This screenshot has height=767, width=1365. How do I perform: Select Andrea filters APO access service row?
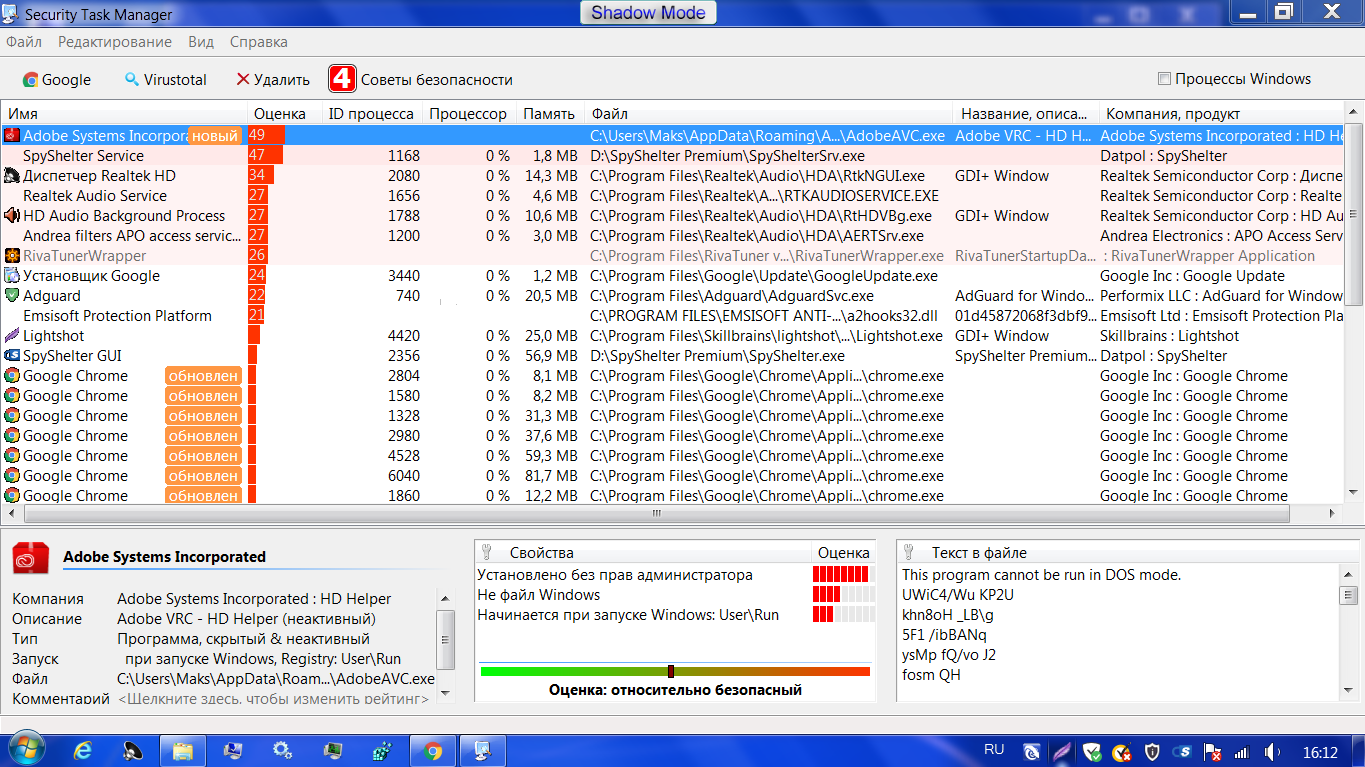[x=673, y=236]
